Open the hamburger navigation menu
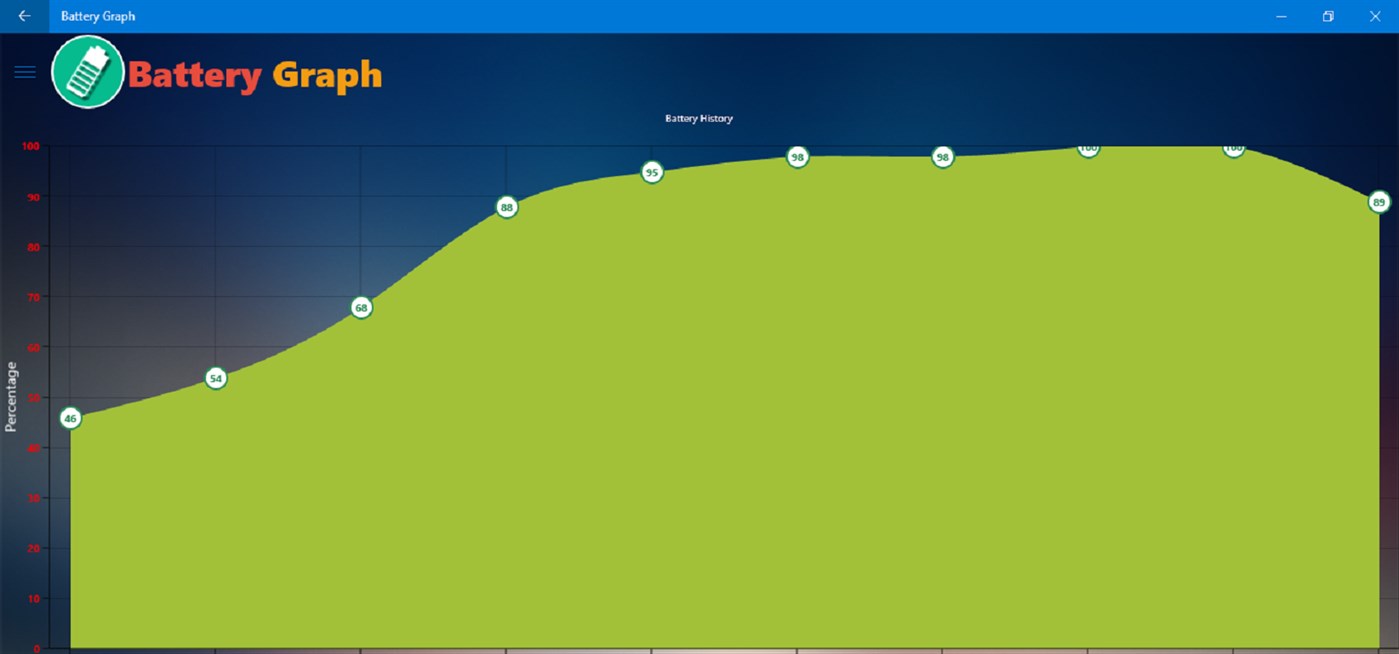Screen dimensions: 1399x654 tap(24, 71)
